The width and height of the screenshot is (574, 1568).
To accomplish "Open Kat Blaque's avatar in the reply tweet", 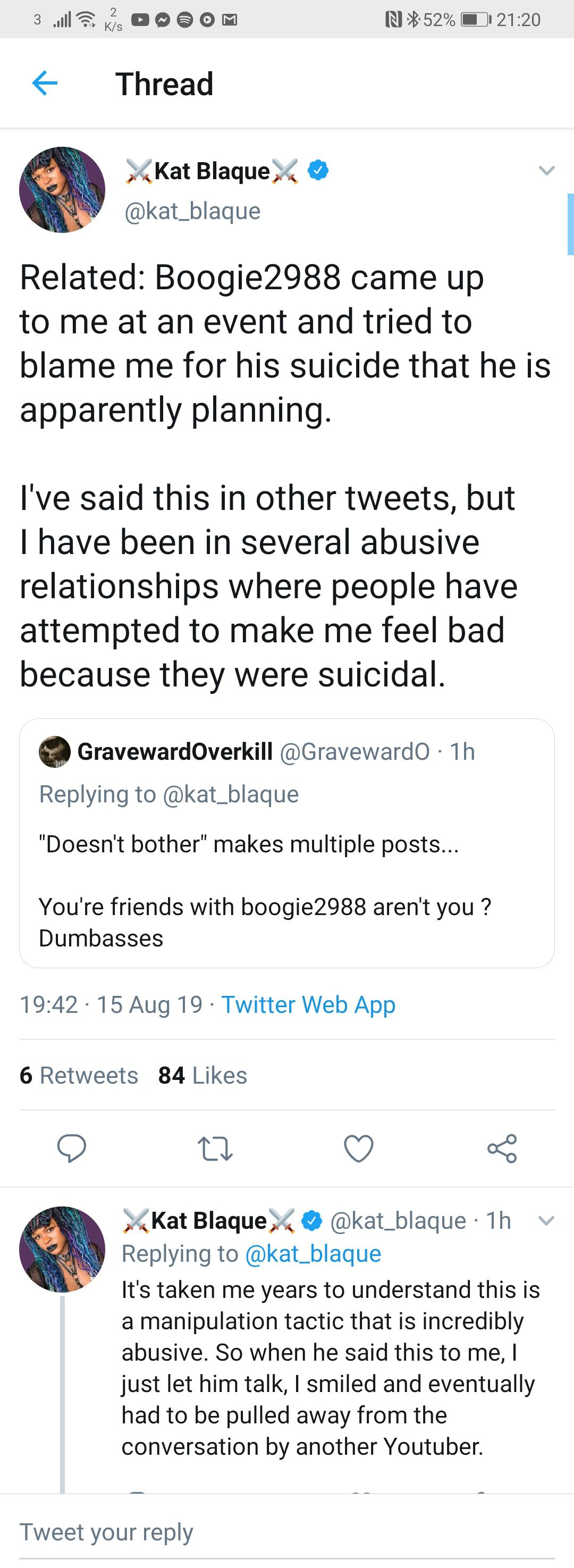I will (62, 1249).
